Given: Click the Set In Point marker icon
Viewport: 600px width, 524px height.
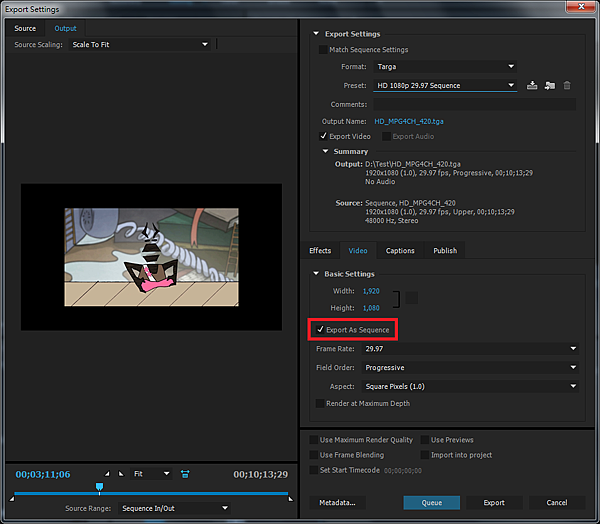Looking at the screenshot, I should (x=107, y=474).
